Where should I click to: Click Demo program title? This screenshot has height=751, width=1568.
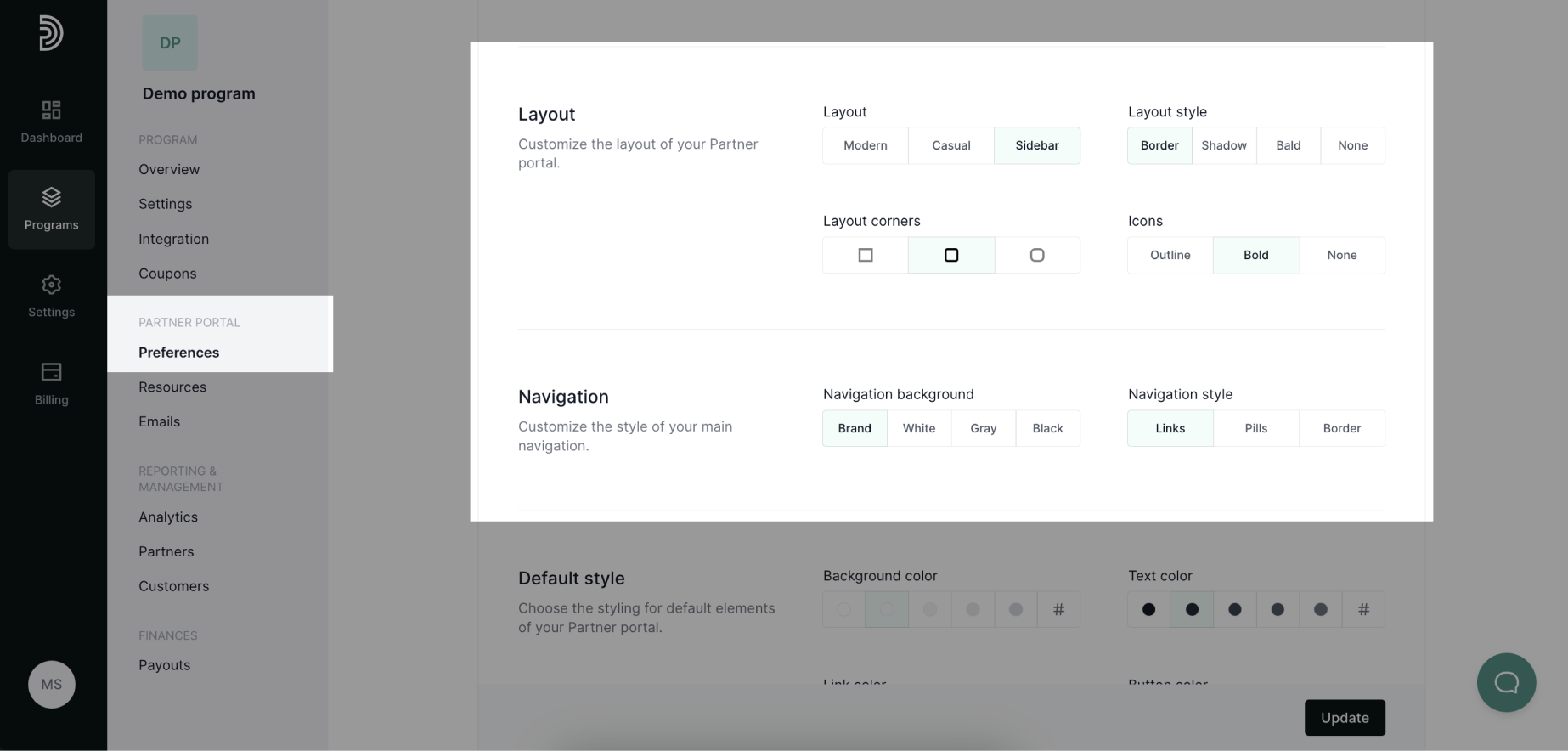click(x=199, y=93)
